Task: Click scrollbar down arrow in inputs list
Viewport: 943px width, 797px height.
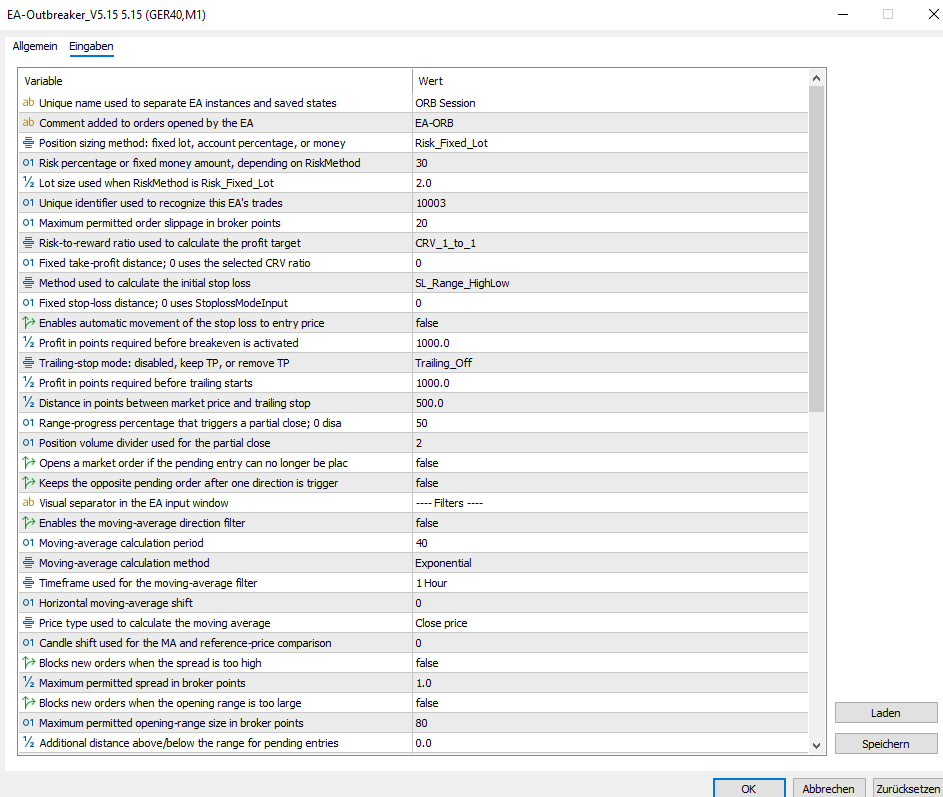Action: (x=816, y=745)
